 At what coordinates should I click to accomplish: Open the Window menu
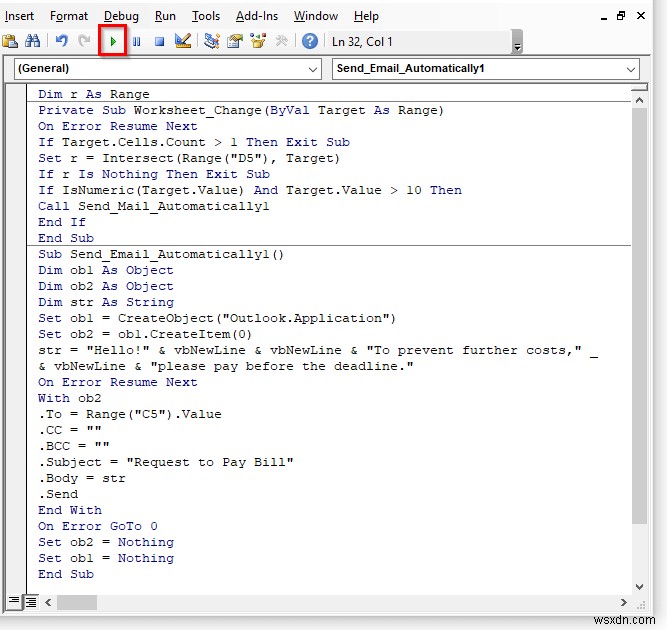click(x=316, y=16)
